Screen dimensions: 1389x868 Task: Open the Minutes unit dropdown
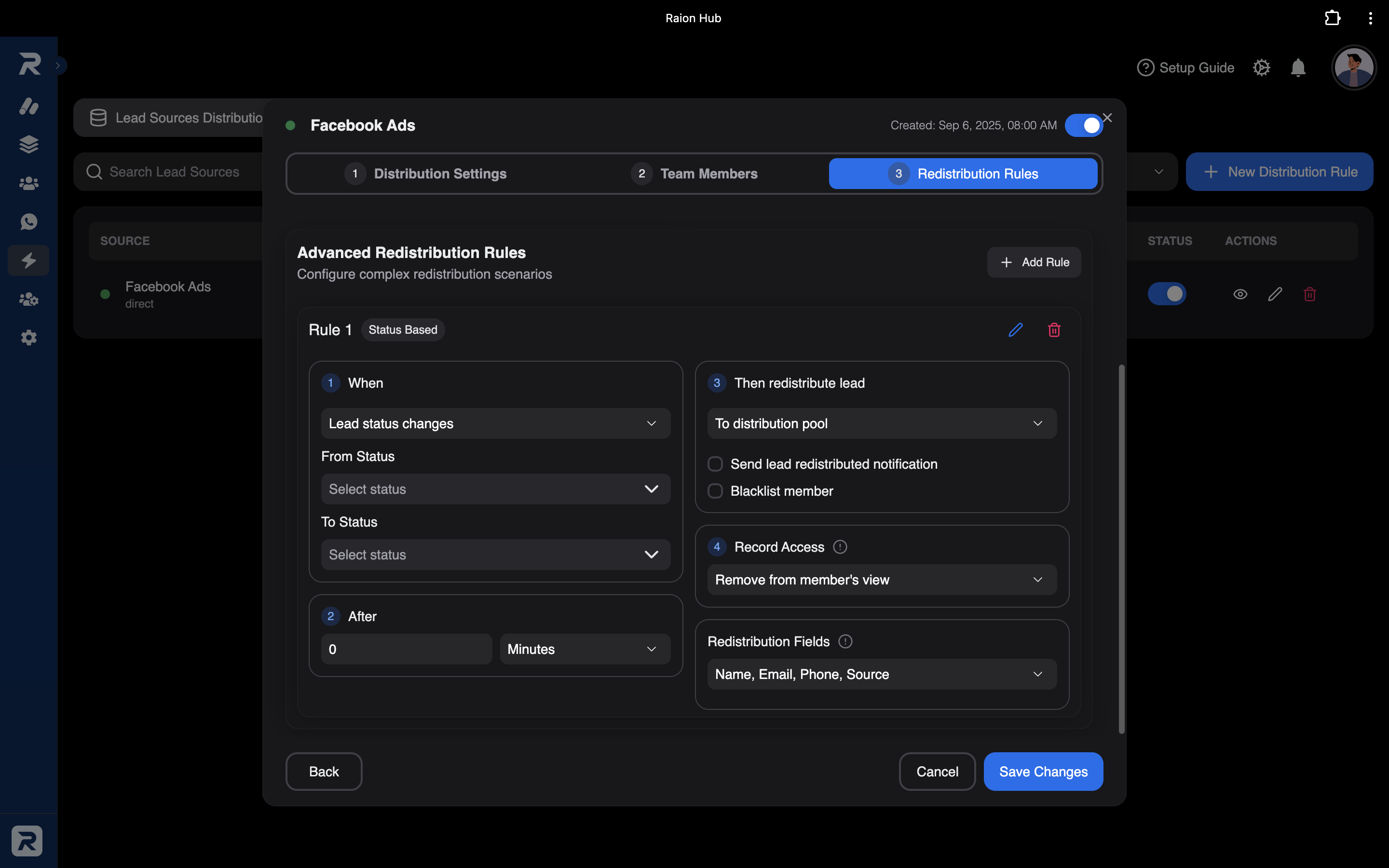(585, 649)
